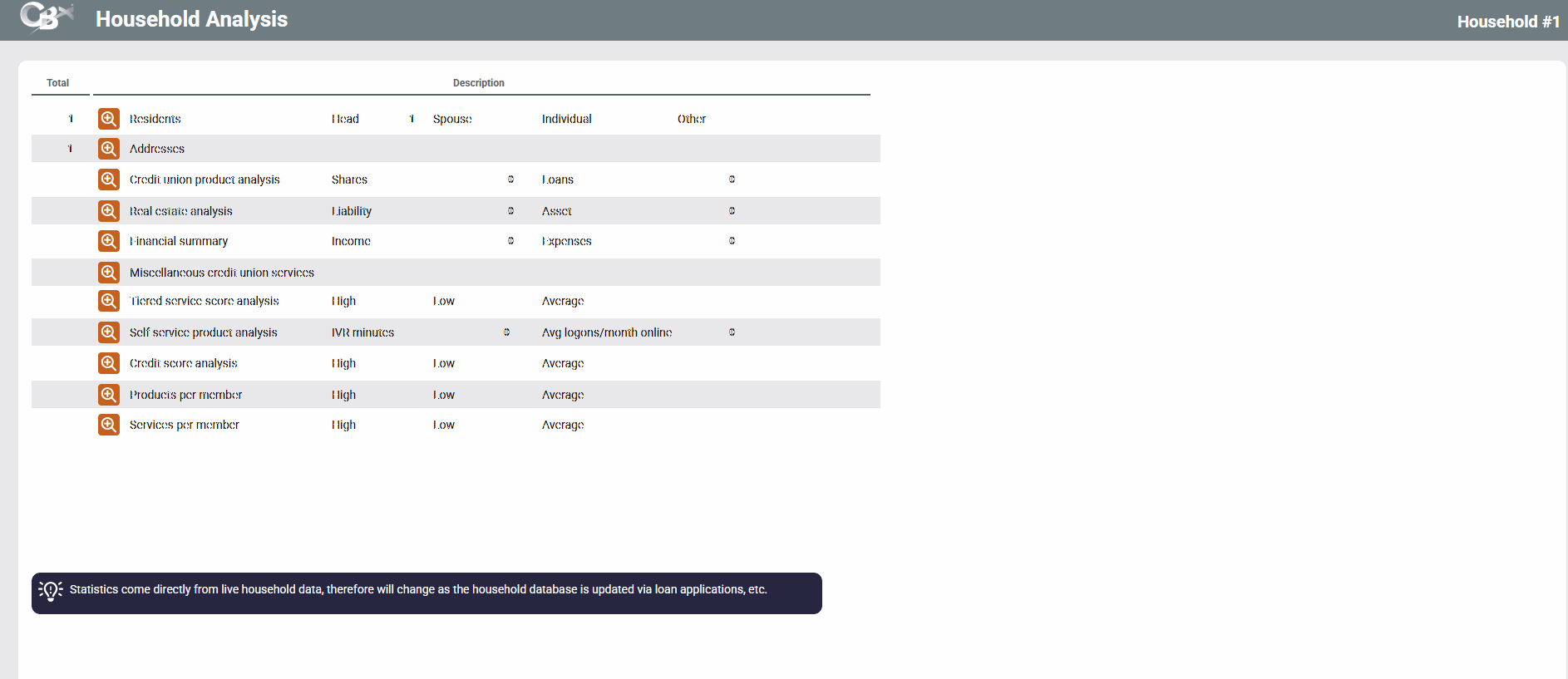This screenshot has height=679, width=1568.
Task: Click the Products per member magnifier icon
Action: [109, 395]
